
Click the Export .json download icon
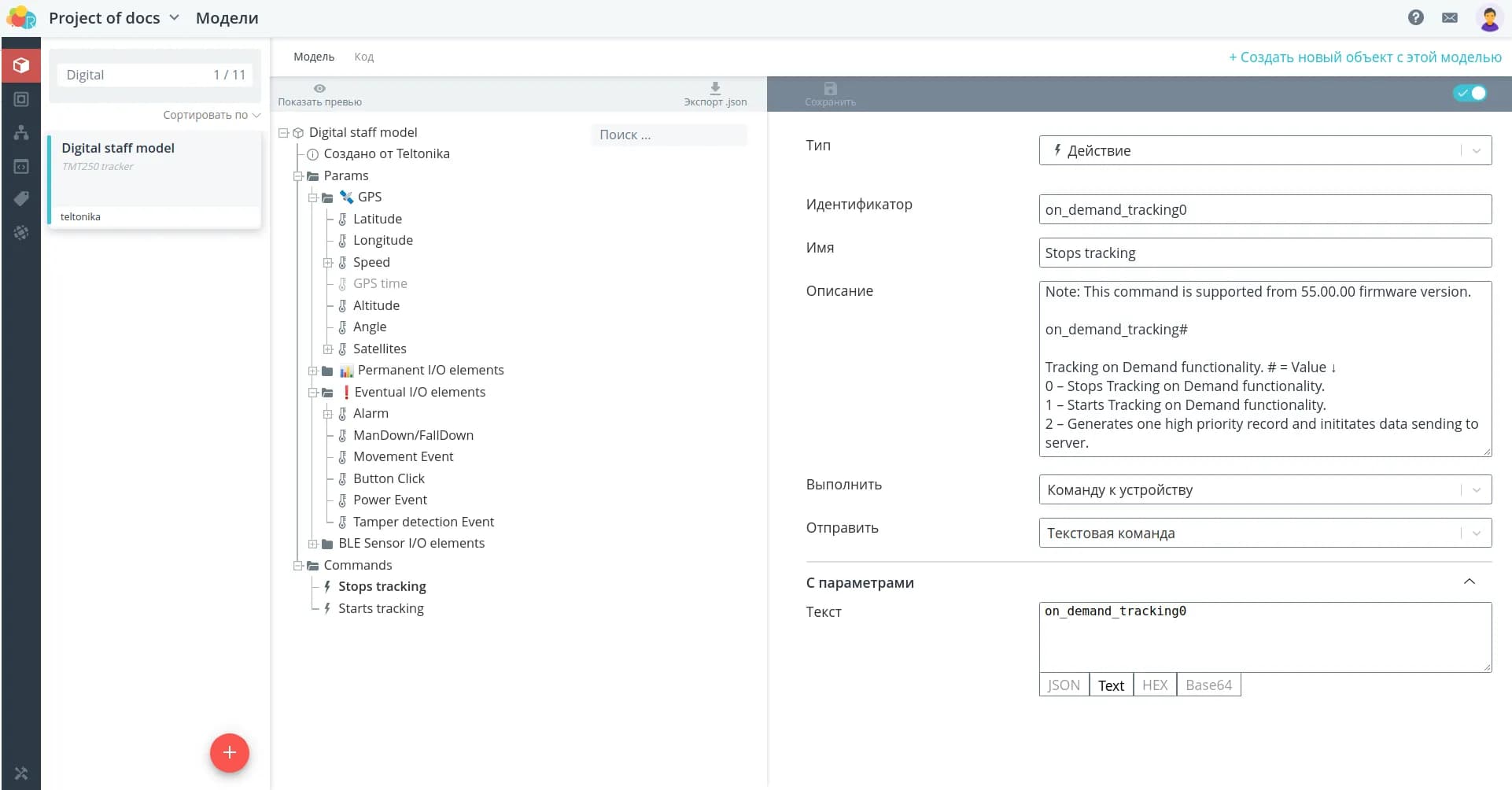(x=714, y=89)
